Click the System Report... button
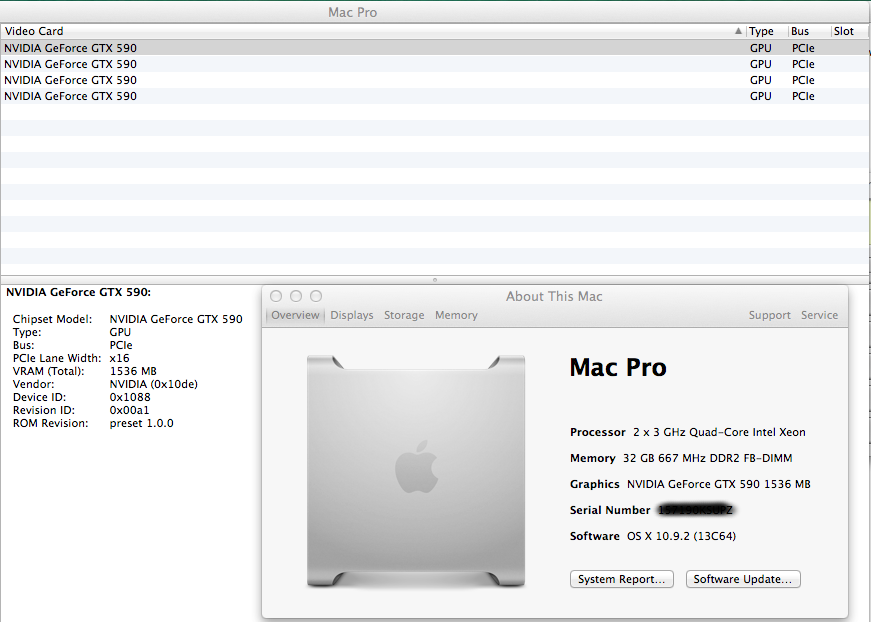The width and height of the screenshot is (871, 622). 622,579
